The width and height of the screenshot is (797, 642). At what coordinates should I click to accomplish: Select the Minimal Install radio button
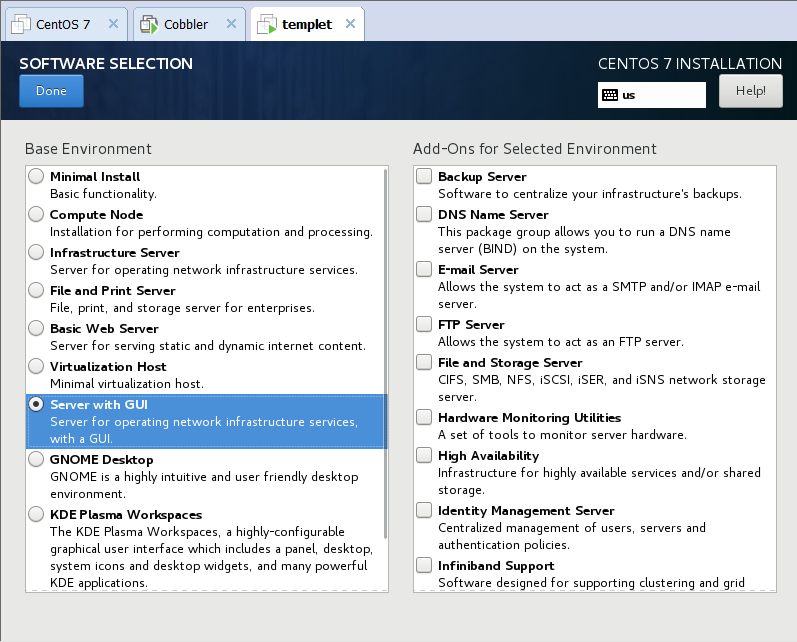pos(36,176)
